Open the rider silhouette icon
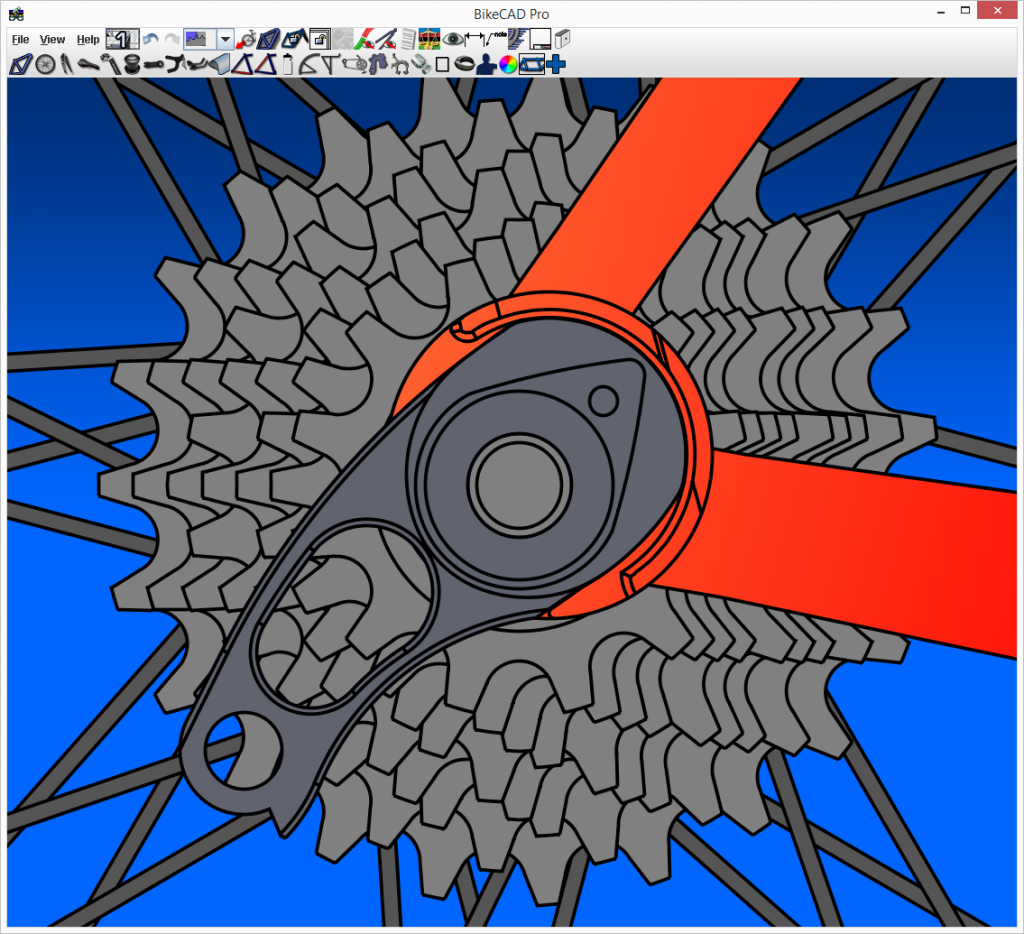Viewport: 1024px width, 934px height. 486,65
